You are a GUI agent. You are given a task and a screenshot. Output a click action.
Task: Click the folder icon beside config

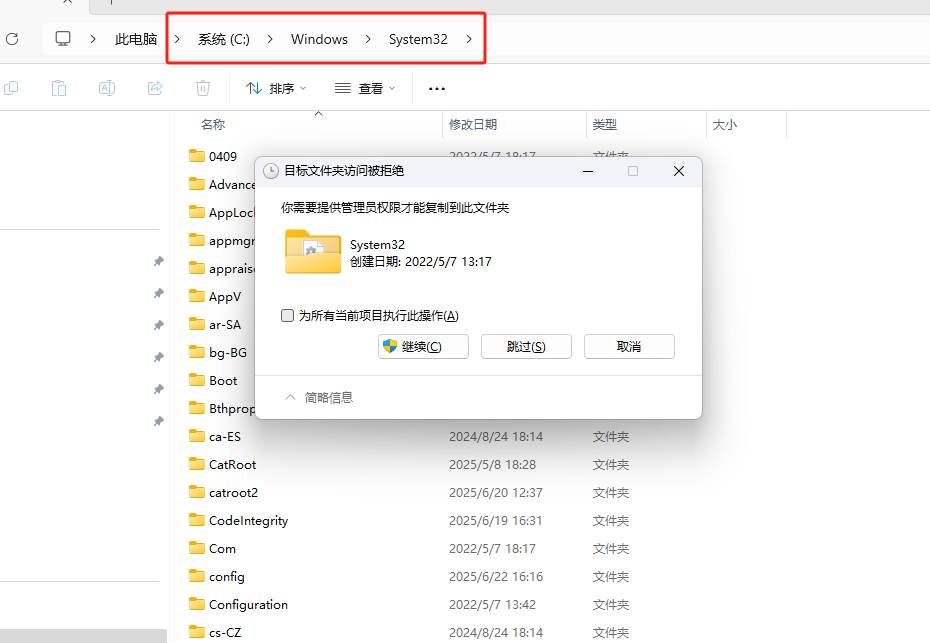pyautogui.click(x=196, y=576)
